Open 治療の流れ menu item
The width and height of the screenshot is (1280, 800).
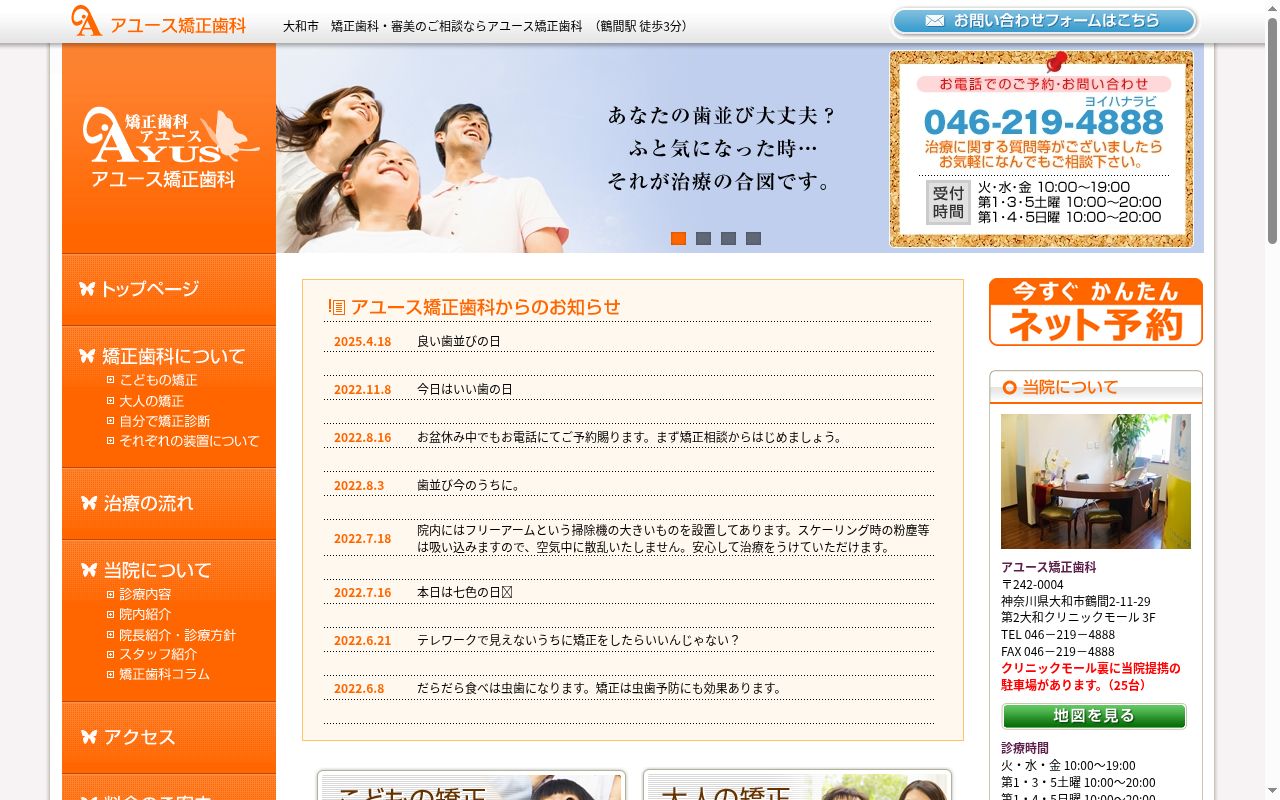pyautogui.click(x=169, y=503)
